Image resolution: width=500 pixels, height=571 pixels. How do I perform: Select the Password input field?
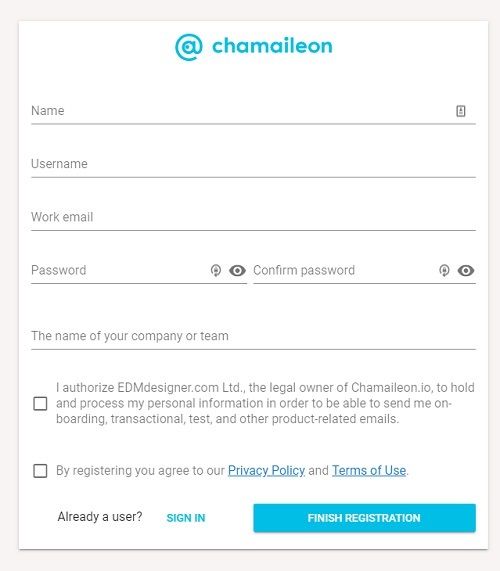point(120,270)
